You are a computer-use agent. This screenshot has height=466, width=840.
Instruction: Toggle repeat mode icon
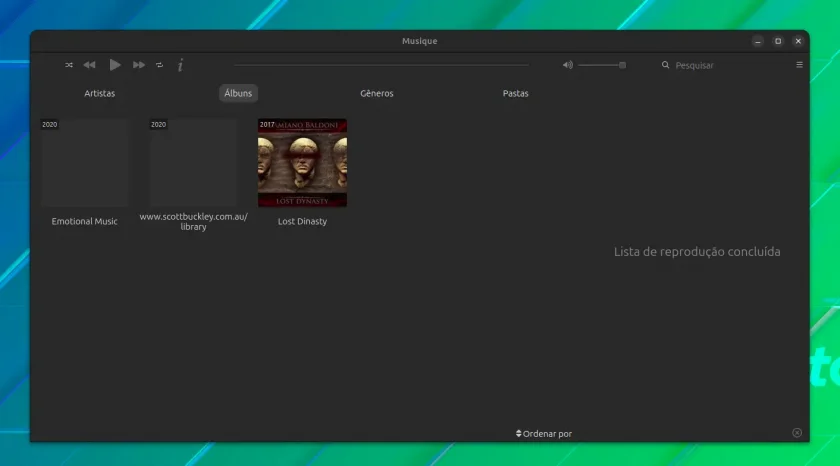160,65
